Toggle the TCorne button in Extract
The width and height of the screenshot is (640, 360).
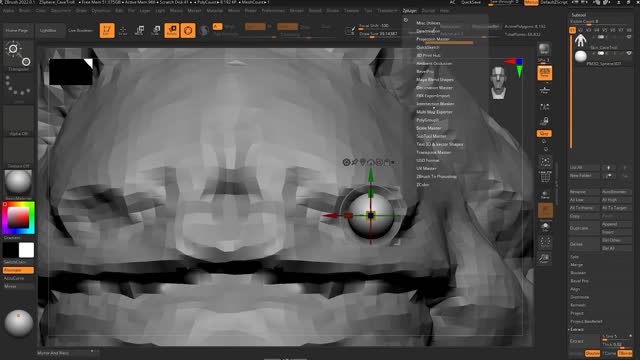609,353
